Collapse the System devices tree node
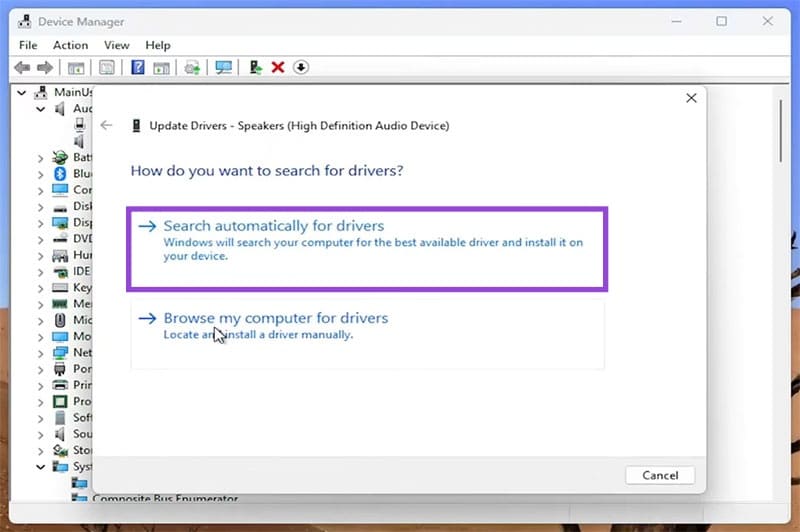The width and height of the screenshot is (800, 532). [x=41, y=467]
